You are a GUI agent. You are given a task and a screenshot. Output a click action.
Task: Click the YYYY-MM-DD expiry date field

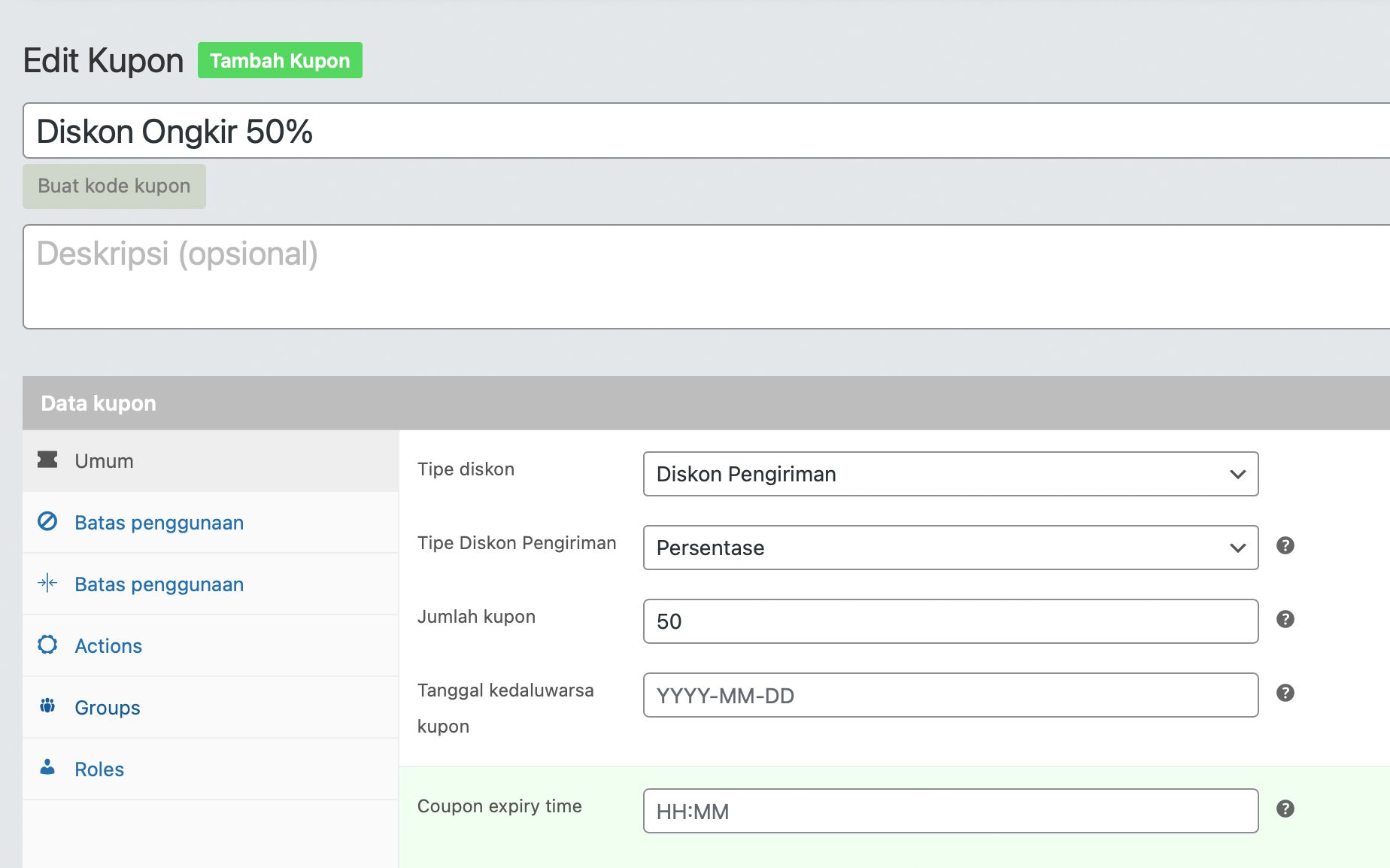(x=950, y=695)
